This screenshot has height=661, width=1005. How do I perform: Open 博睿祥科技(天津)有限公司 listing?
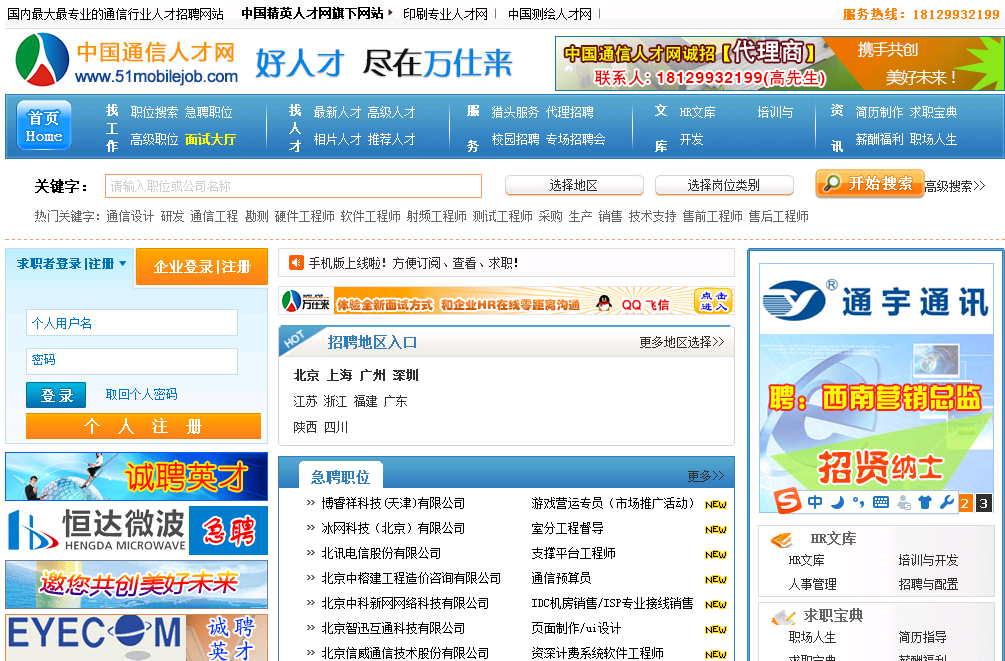[394, 504]
